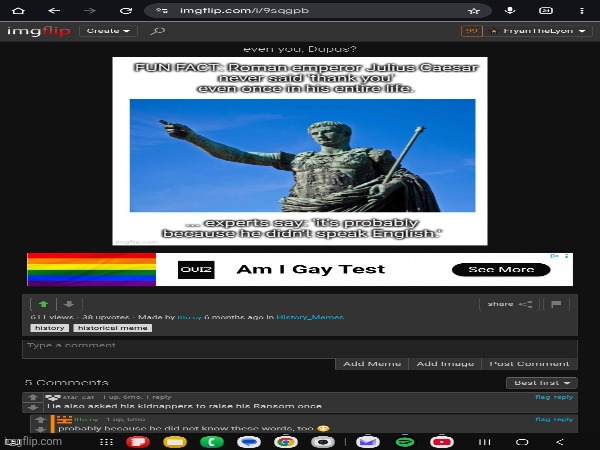The height and width of the screenshot is (450, 600).
Task: Launch the red app in the taskbar
Action: (138, 442)
